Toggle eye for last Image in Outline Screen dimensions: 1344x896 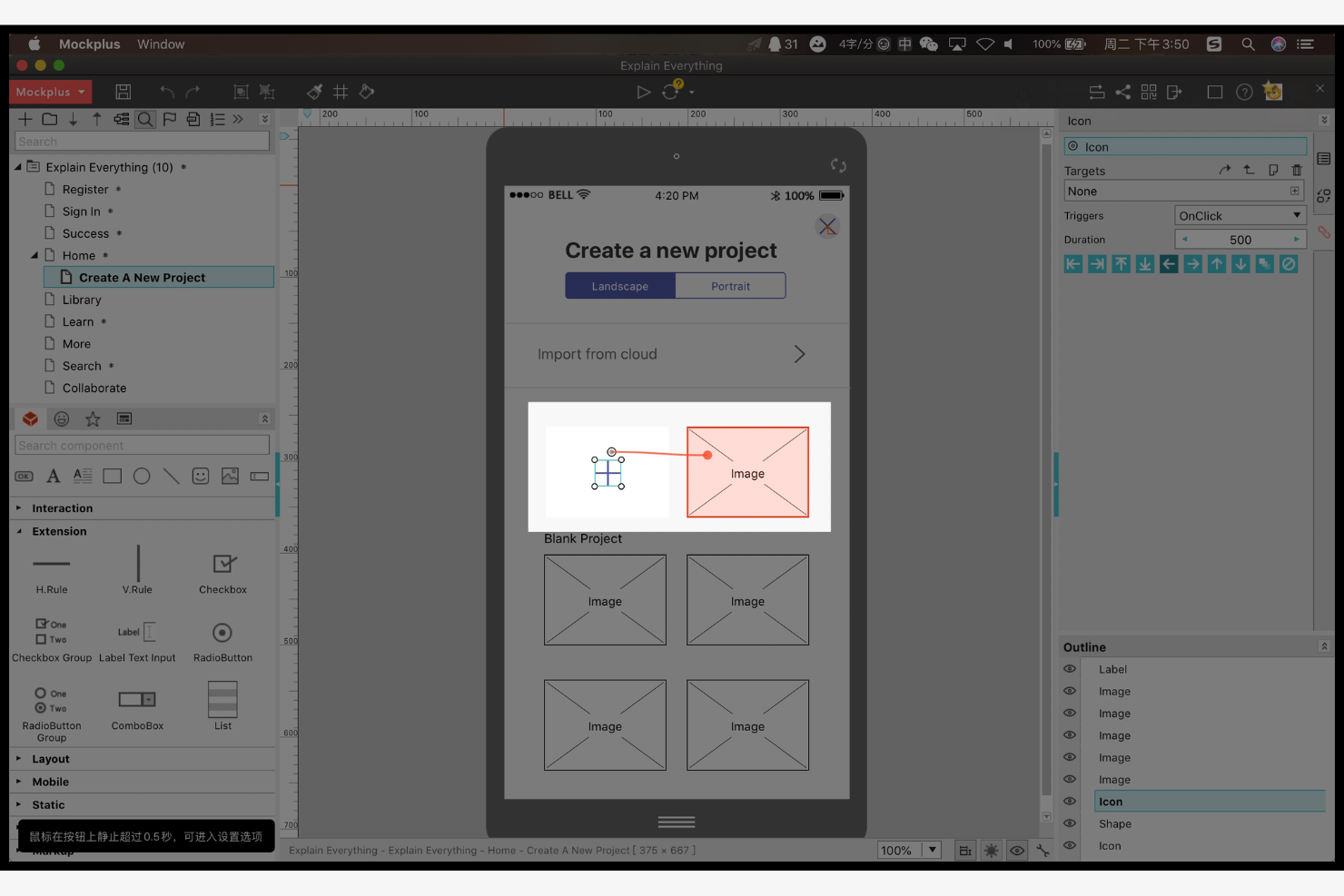1070,779
